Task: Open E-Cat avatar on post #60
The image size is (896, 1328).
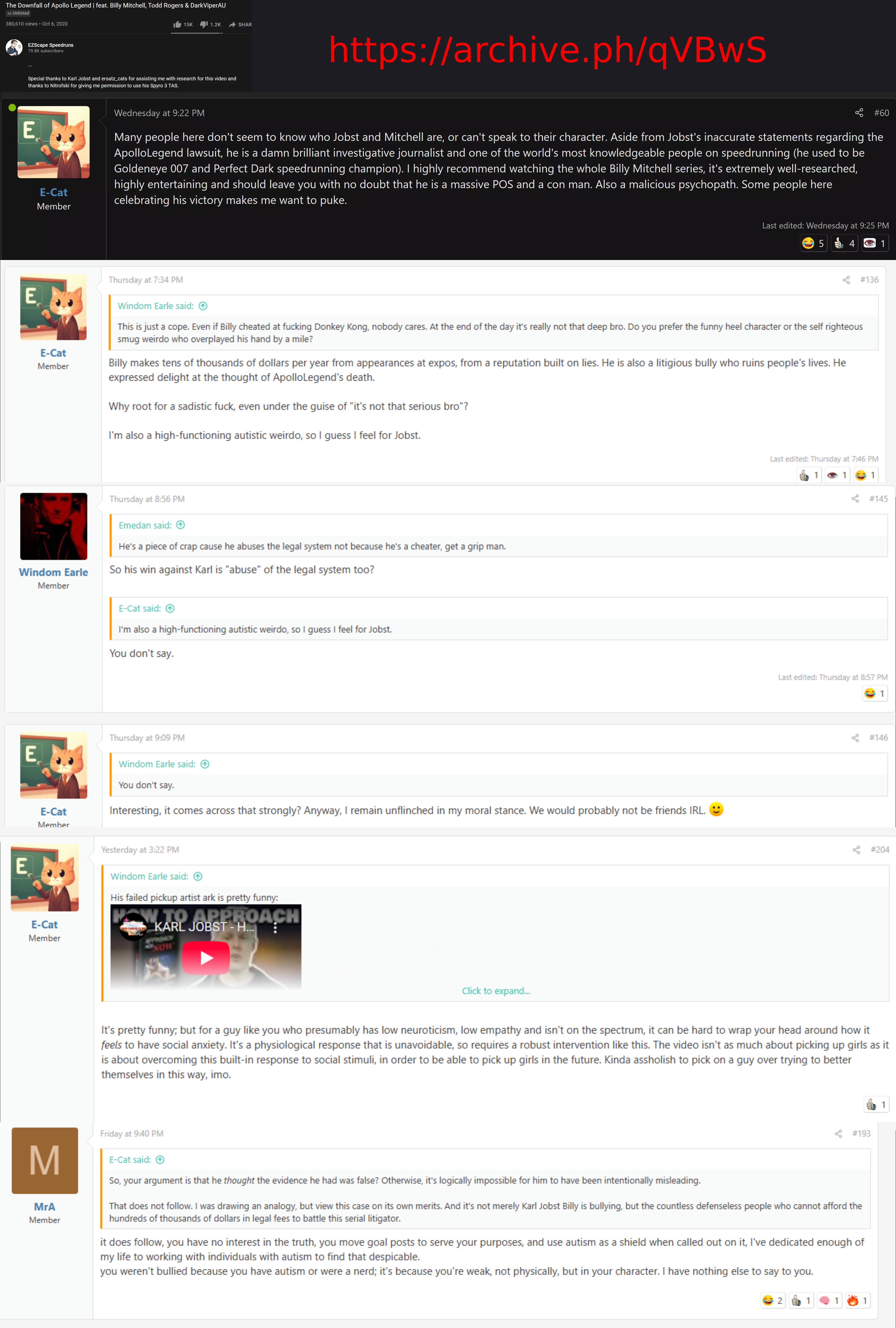Action: 54,142
